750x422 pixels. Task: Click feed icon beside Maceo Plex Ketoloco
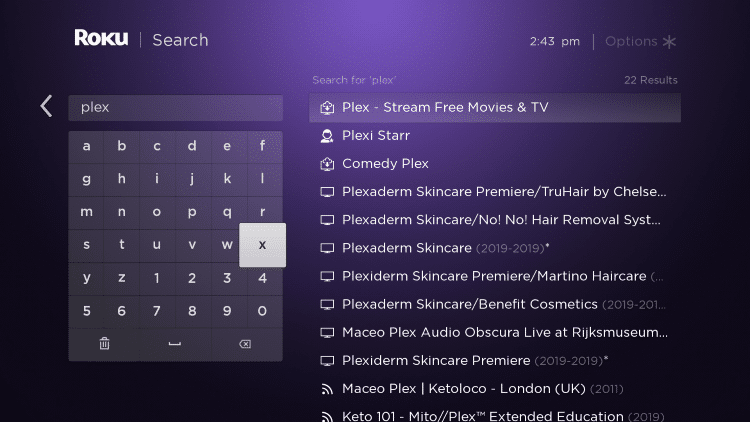(x=327, y=389)
